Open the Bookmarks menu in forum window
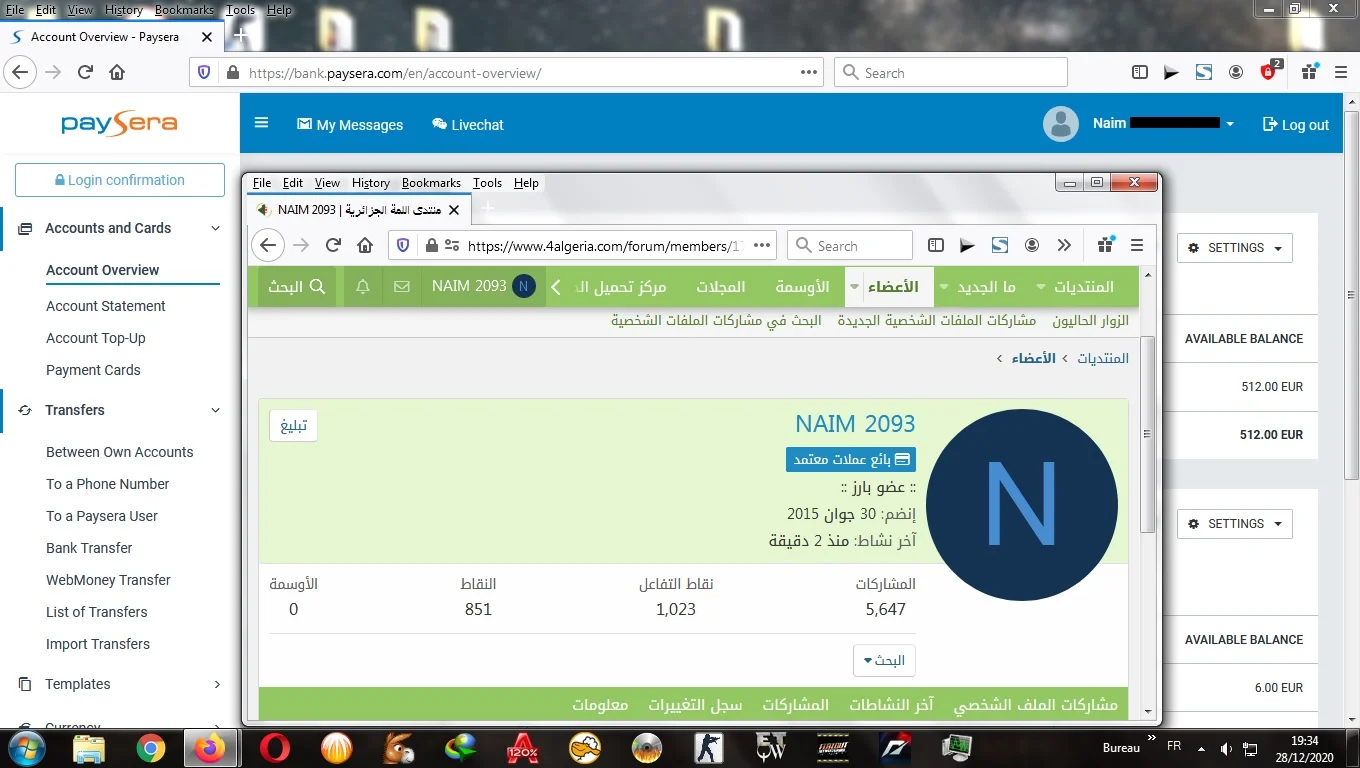The width and height of the screenshot is (1360, 768). (431, 183)
